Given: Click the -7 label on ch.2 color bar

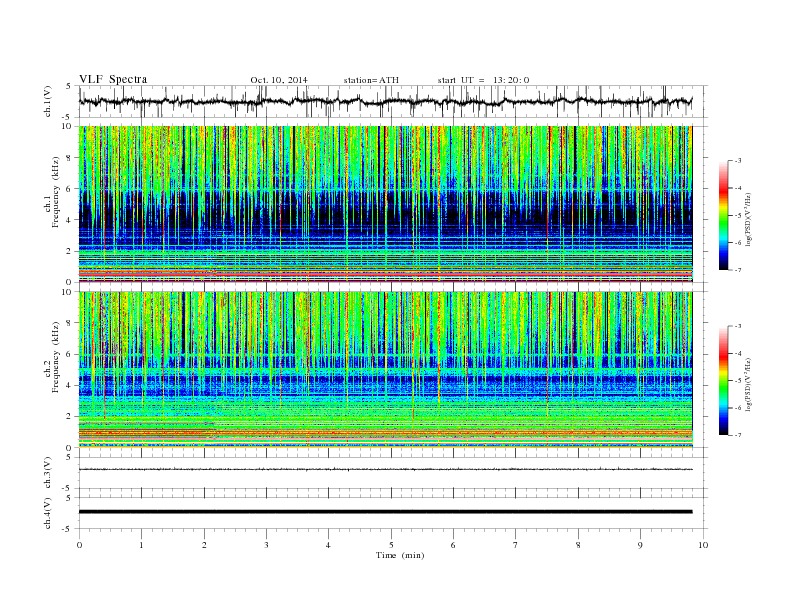Looking at the screenshot, I should click(x=737, y=435).
